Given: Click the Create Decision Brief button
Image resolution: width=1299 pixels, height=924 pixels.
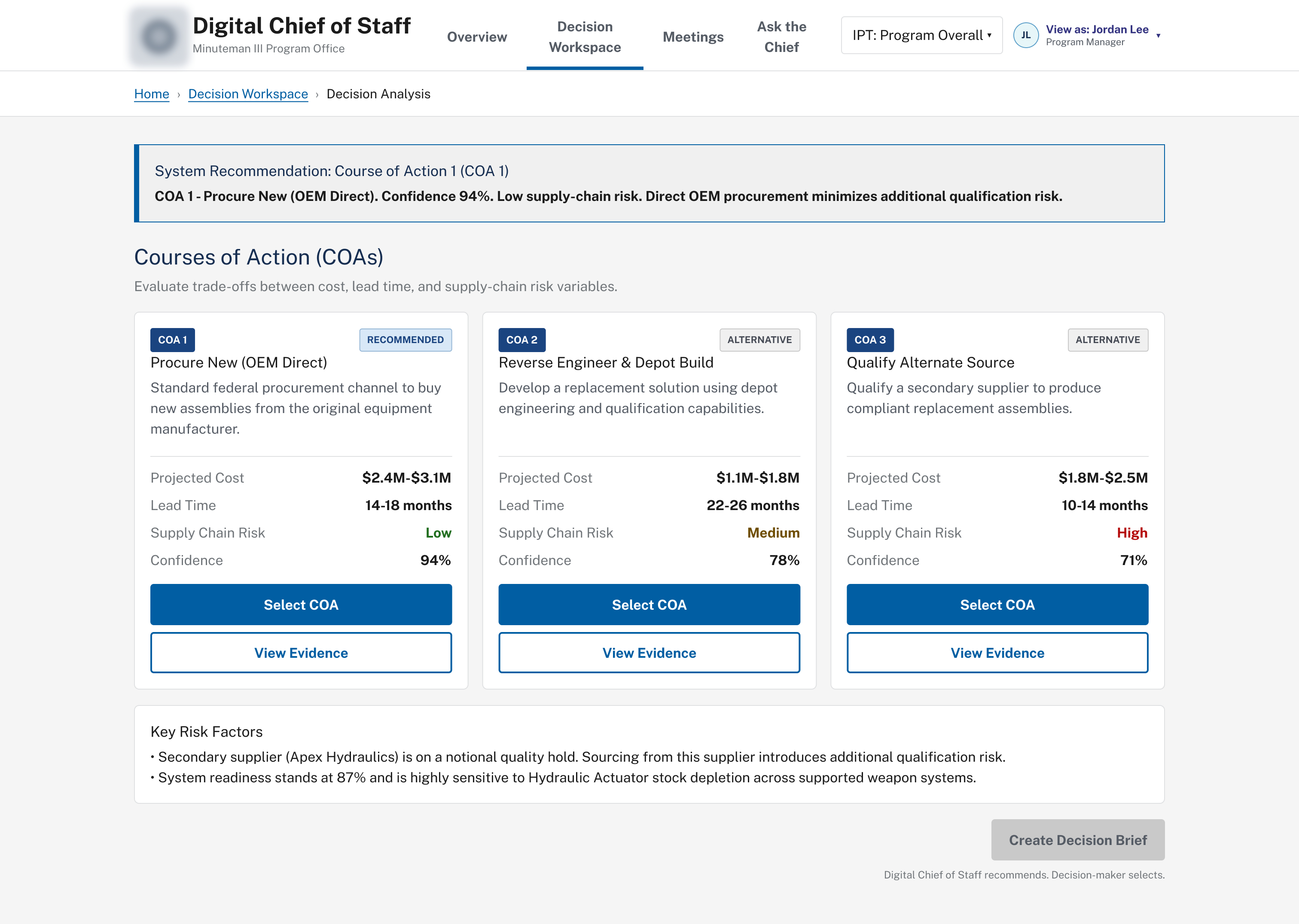Looking at the screenshot, I should 1078,840.
